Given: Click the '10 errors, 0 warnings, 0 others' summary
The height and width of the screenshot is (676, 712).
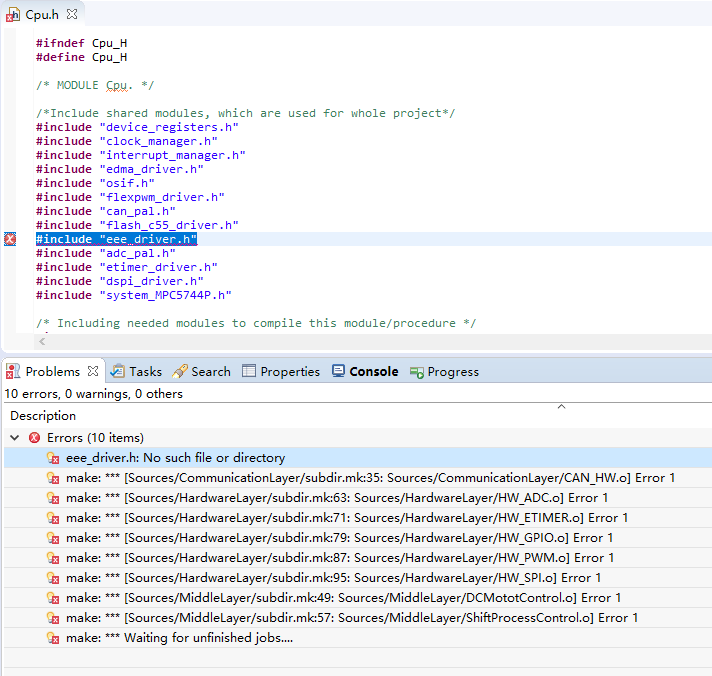Looking at the screenshot, I should (x=94, y=394).
